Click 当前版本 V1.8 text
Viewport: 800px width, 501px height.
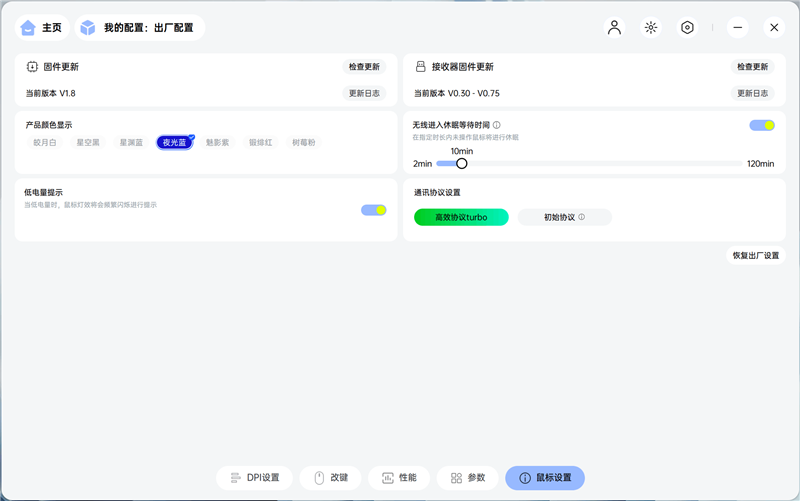coord(51,93)
